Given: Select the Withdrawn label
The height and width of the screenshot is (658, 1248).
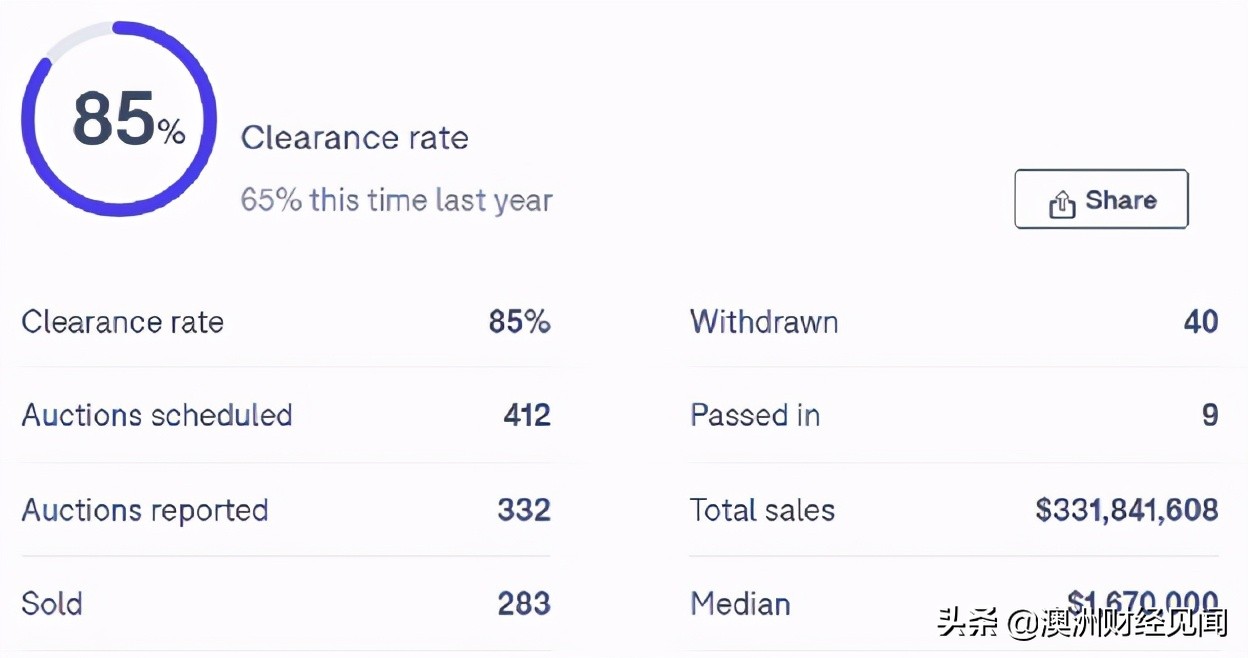Looking at the screenshot, I should 764,322.
